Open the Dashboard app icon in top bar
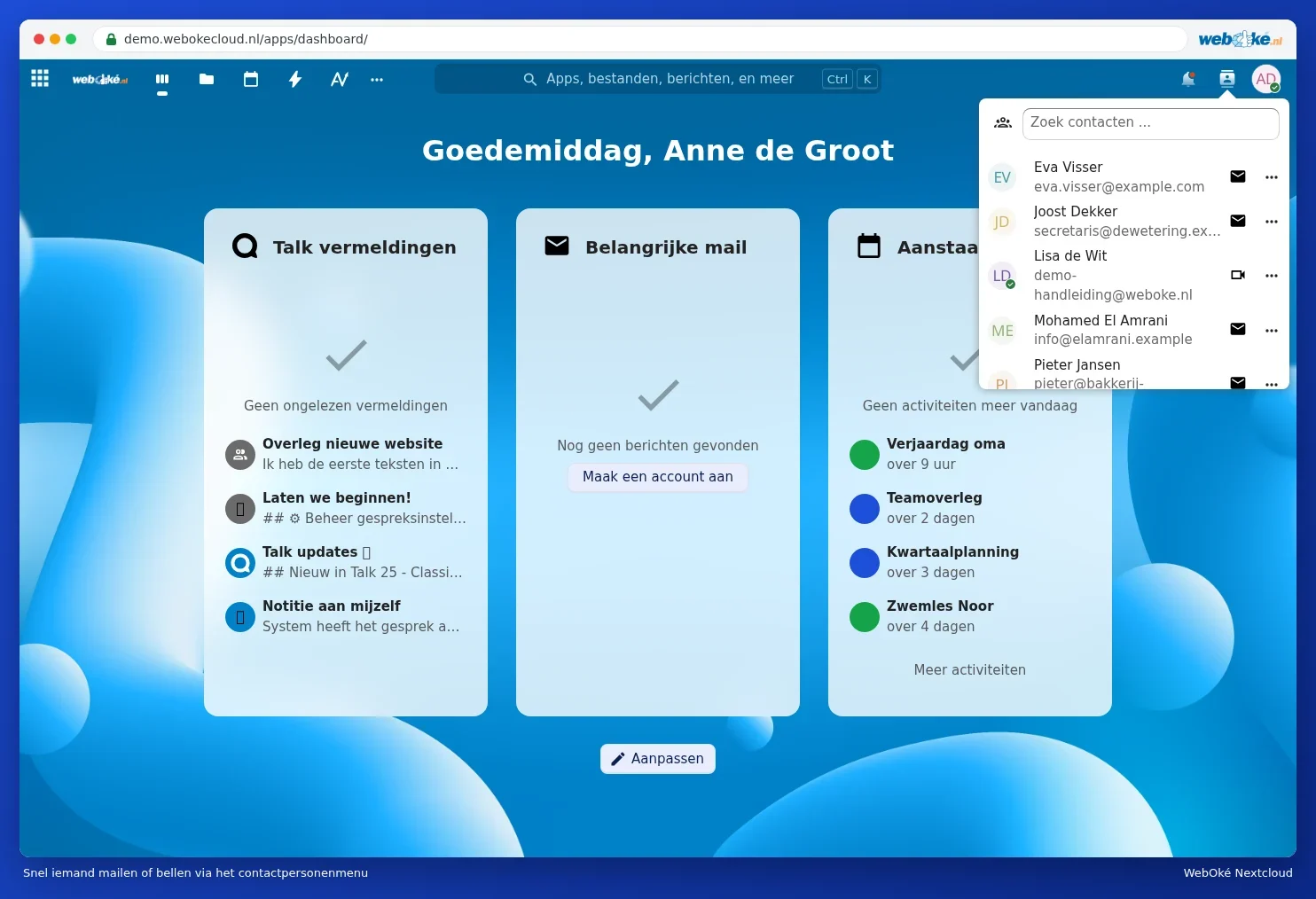1316x899 pixels. 162,79
